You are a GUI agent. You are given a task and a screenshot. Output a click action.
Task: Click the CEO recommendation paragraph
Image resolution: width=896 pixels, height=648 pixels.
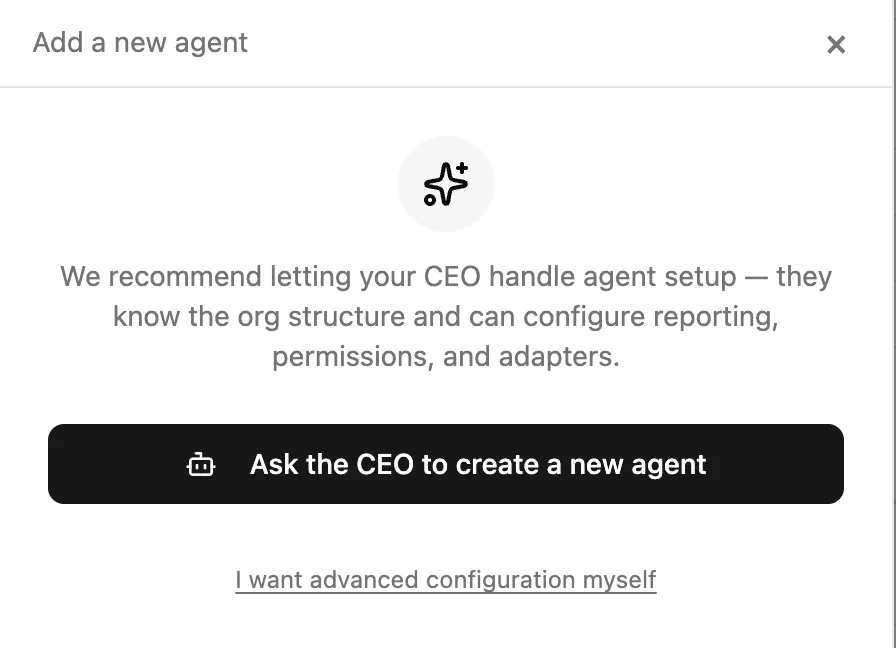[447, 316]
